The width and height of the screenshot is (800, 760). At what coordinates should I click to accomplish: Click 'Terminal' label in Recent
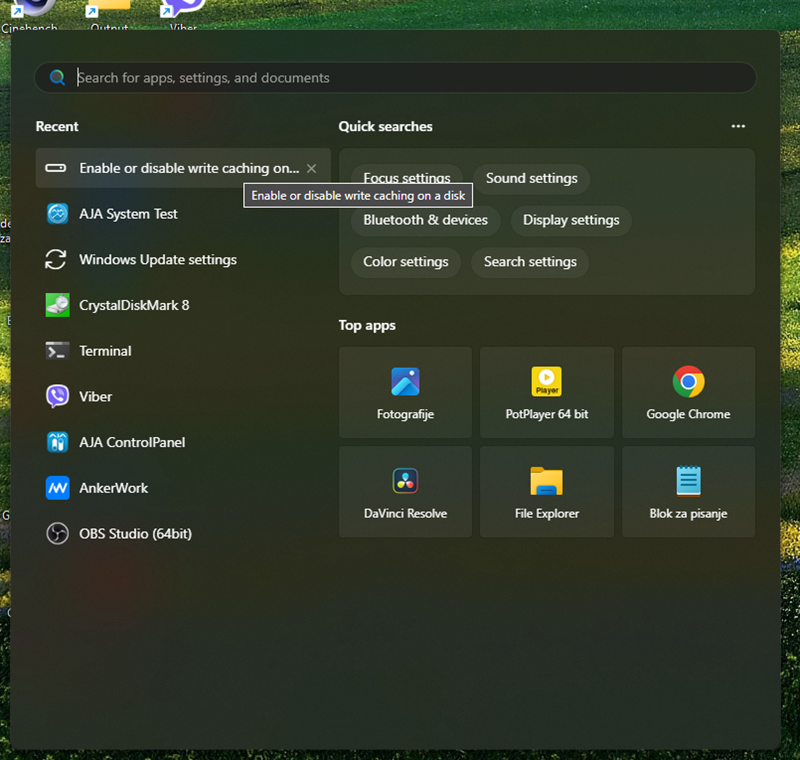point(105,351)
